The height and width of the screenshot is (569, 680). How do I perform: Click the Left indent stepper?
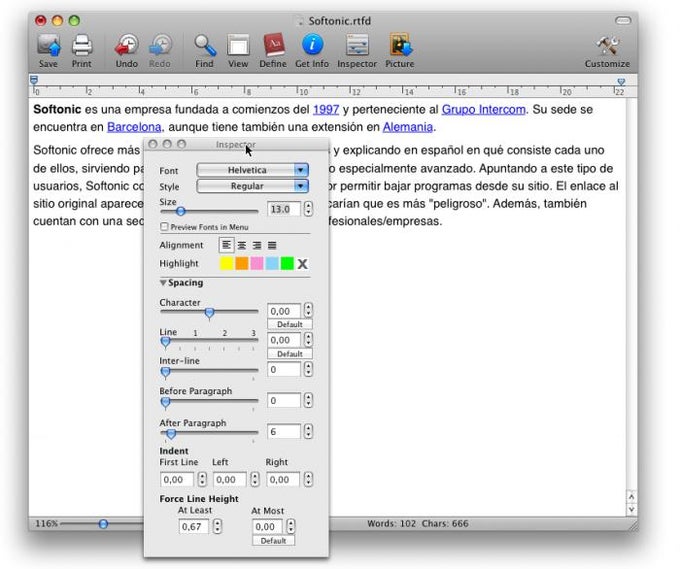pyautogui.click(x=255, y=479)
